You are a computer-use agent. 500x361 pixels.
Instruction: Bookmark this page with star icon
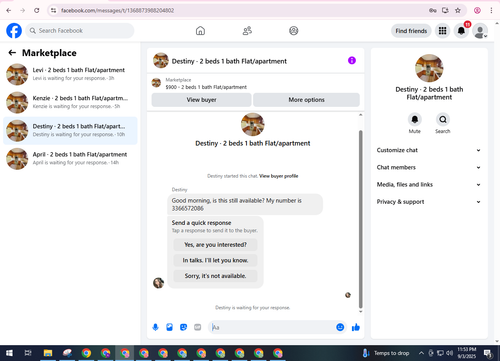pos(458,10)
